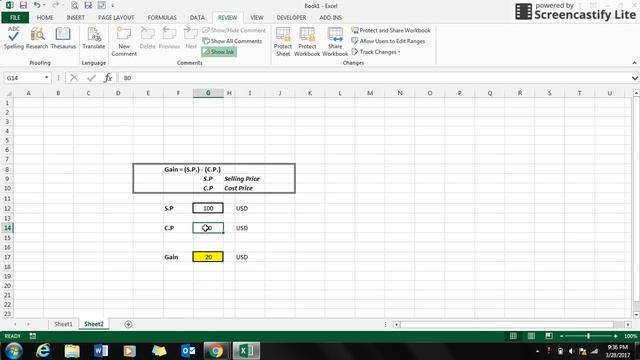Switch to the DATA tab
The height and width of the screenshot is (360, 640).
(x=197, y=18)
